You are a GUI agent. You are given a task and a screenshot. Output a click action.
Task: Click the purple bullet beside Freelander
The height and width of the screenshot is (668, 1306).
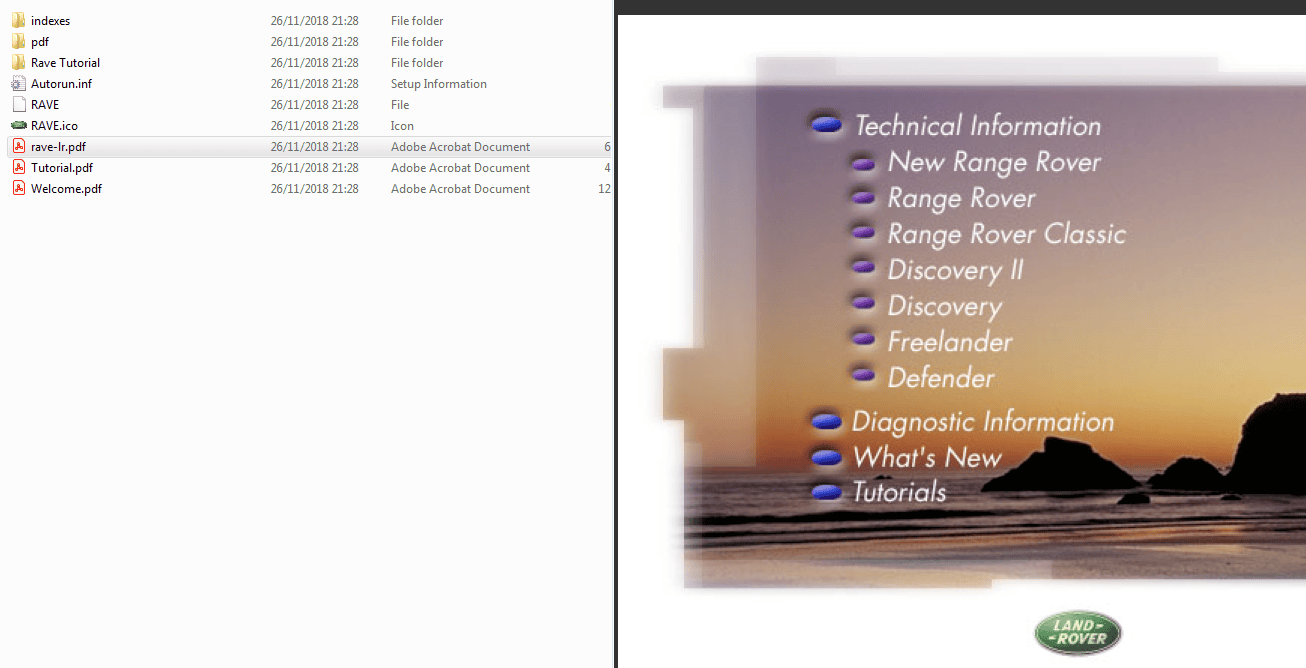862,339
